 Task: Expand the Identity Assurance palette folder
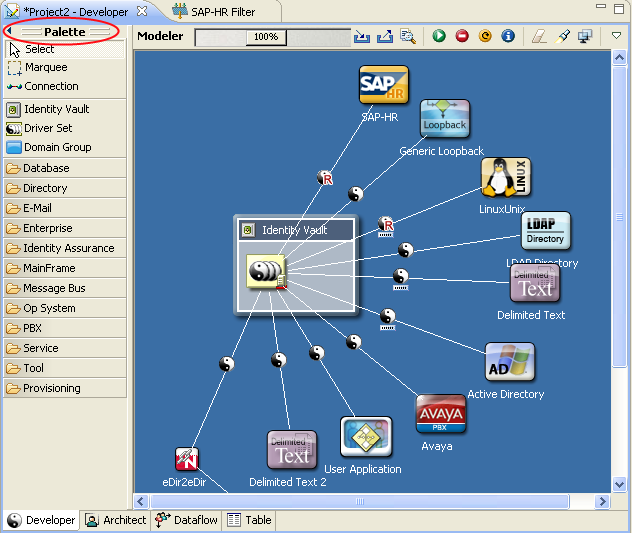[65, 248]
